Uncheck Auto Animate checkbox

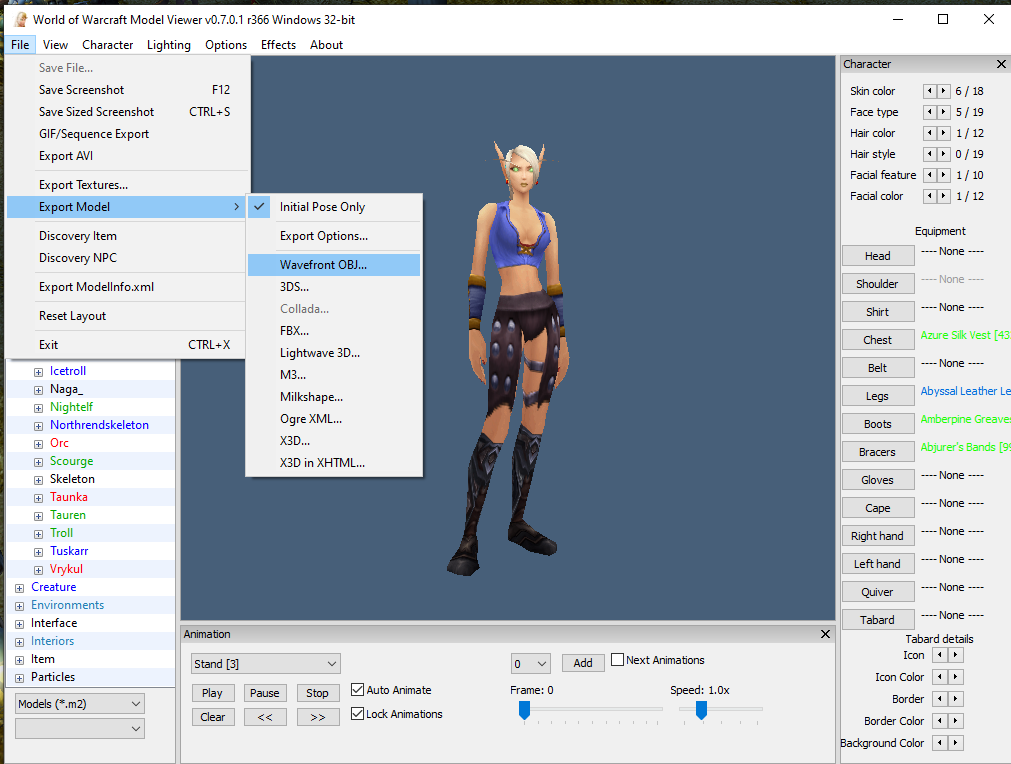click(x=357, y=689)
